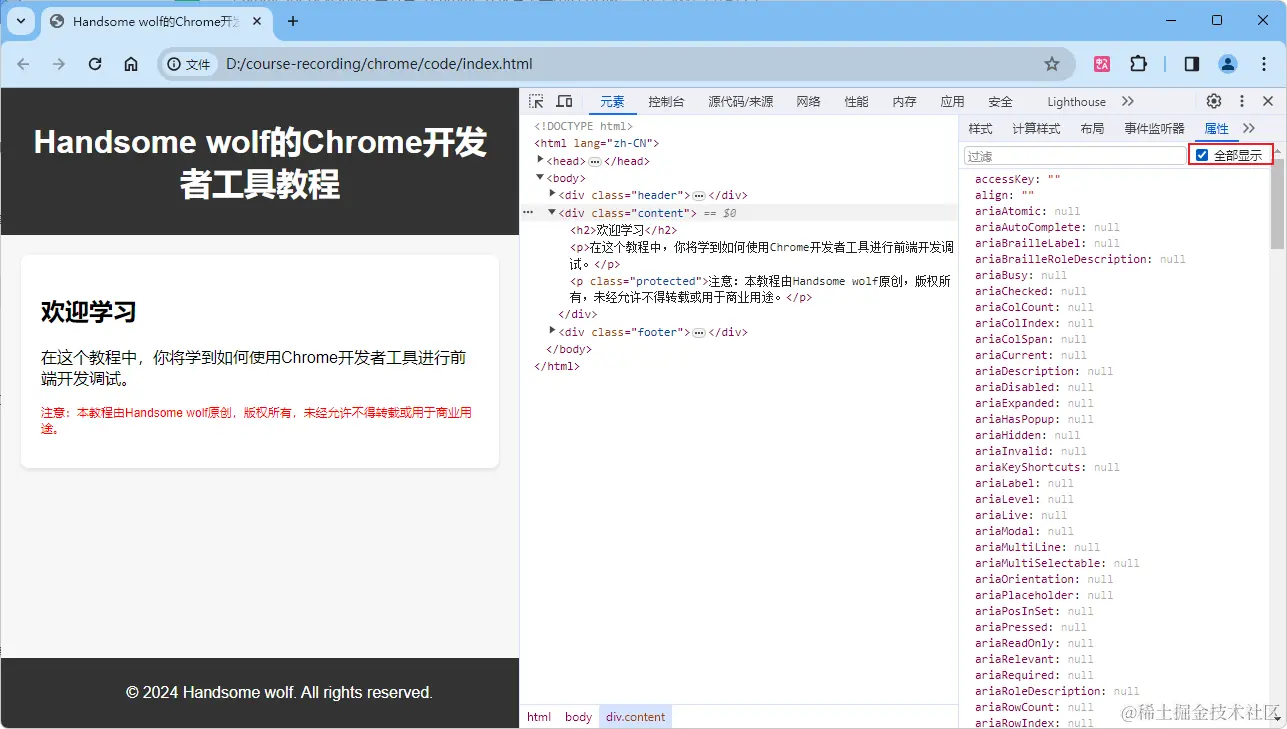Collapse the div class content node
The image size is (1287, 729).
(x=552, y=212)
